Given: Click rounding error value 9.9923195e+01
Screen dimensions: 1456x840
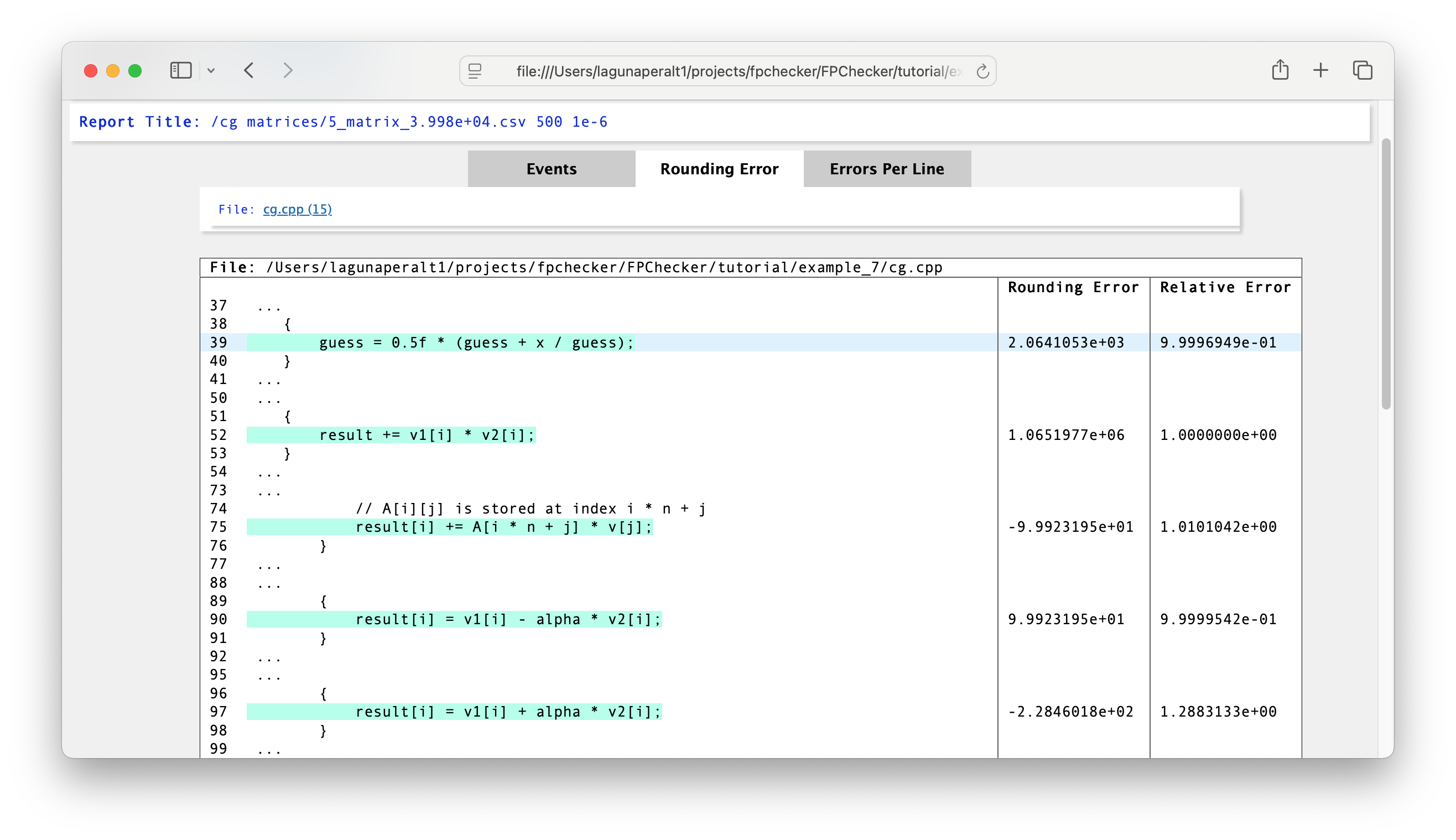Looking at the screenshot, I should tap(1066, 619).
